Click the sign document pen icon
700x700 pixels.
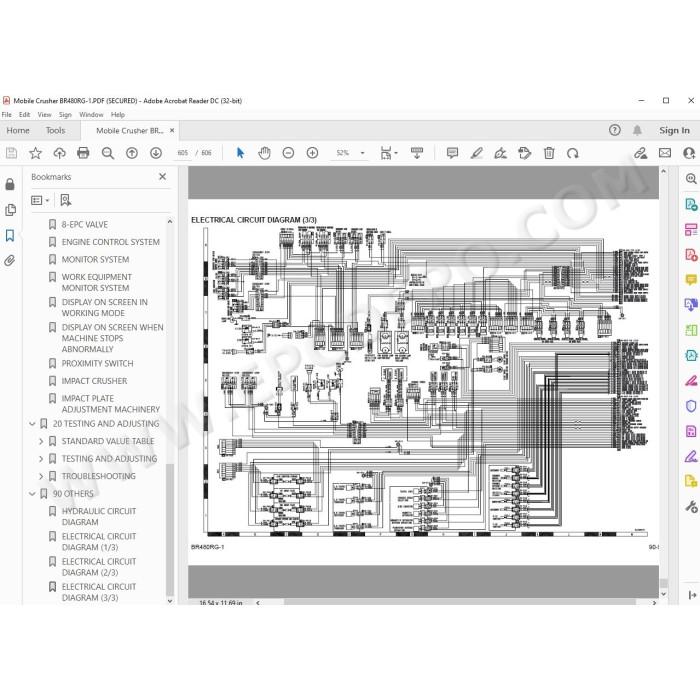click(500, 153)
